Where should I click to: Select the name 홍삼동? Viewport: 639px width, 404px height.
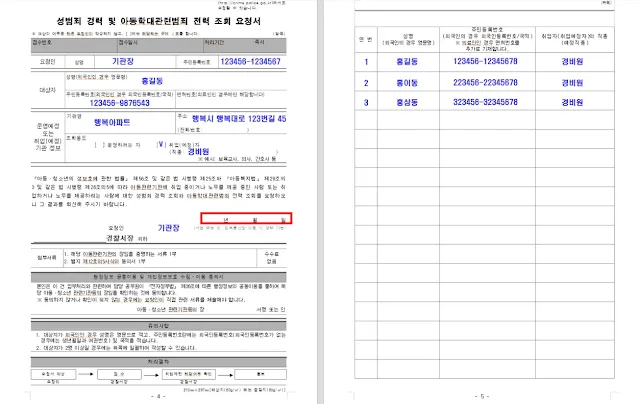coord(407,102)
